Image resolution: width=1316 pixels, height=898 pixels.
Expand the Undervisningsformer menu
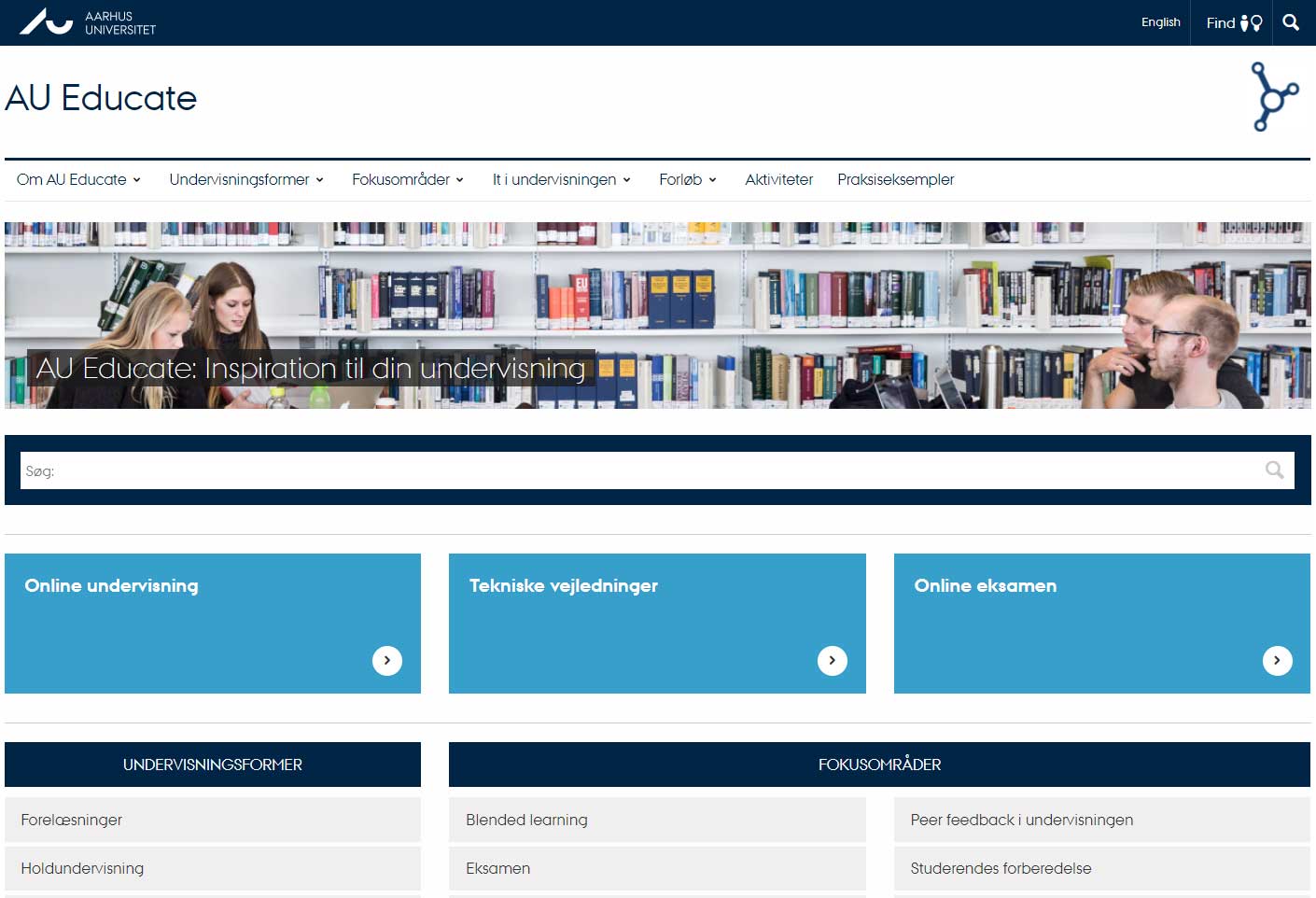tap(246, 179)
